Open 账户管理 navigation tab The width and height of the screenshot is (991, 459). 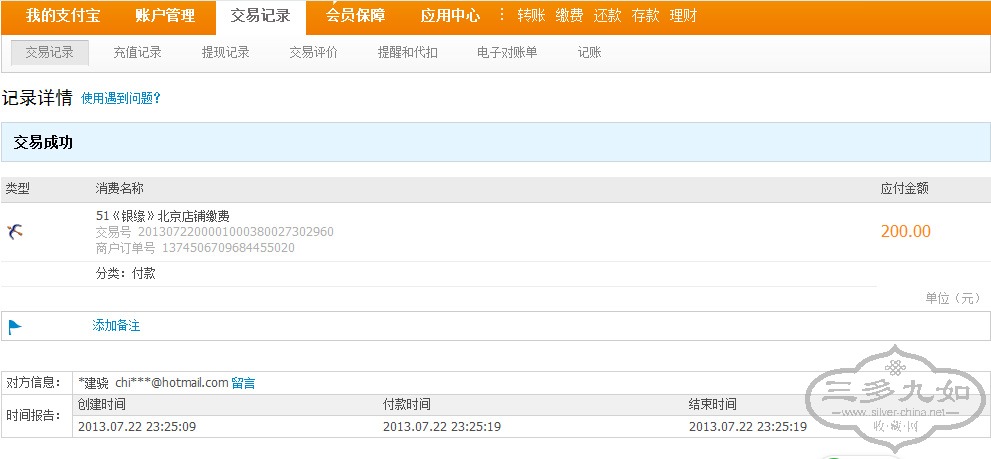click(165, 16)
